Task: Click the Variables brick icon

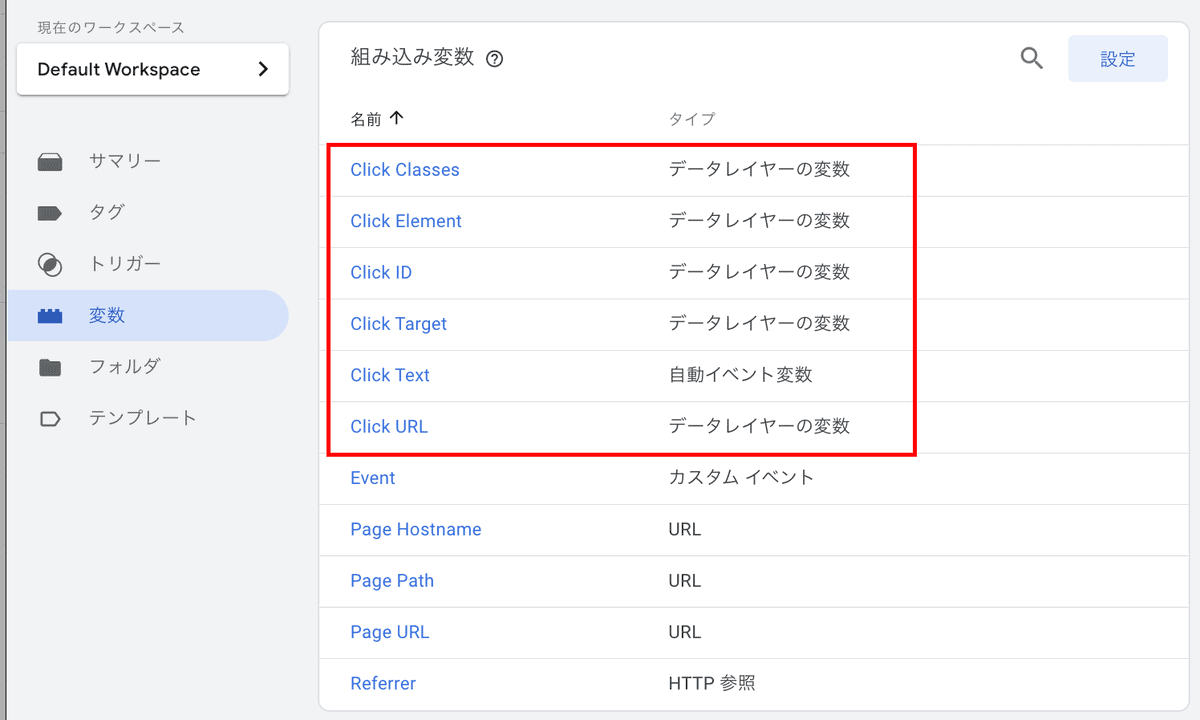Action: [x=50, y=316]
